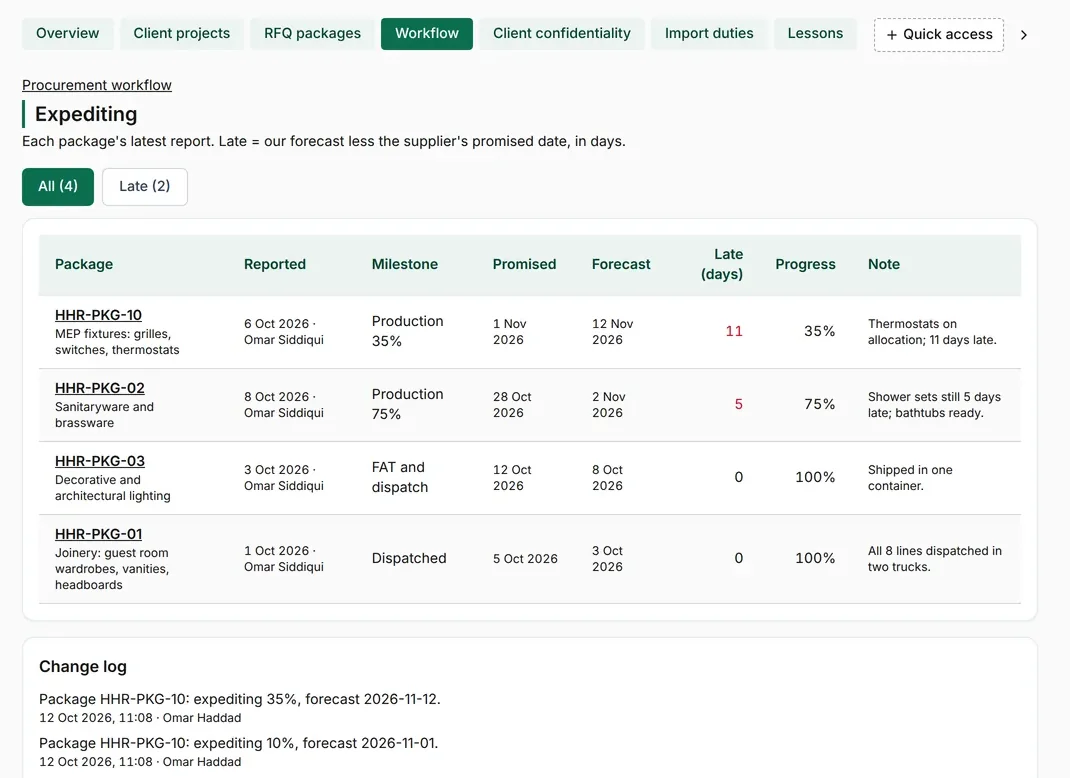Click 'MEP fixtures: grilles, switches, thermostats' description
Viewport: 1070px width, 778px height.
117,342
